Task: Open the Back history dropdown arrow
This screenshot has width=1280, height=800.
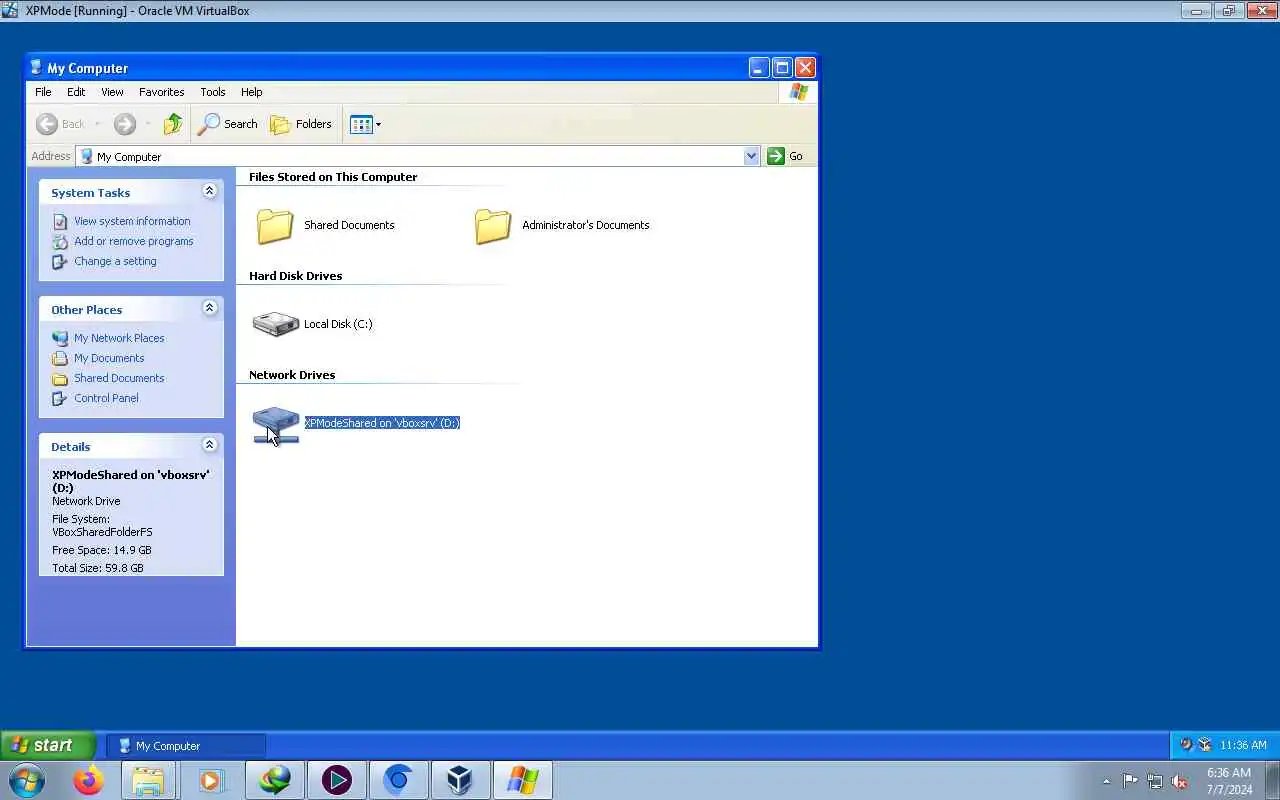Action: coord(98,124)
